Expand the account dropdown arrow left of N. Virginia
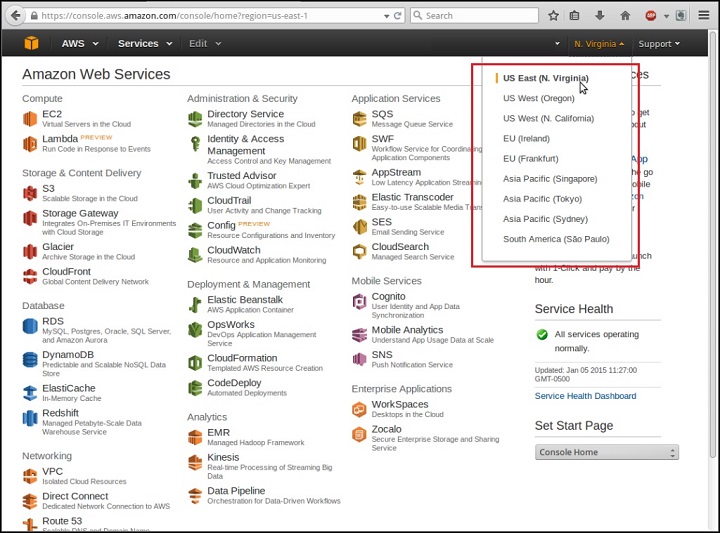This screenshot has width=720, height=533. tap(557, 44)
